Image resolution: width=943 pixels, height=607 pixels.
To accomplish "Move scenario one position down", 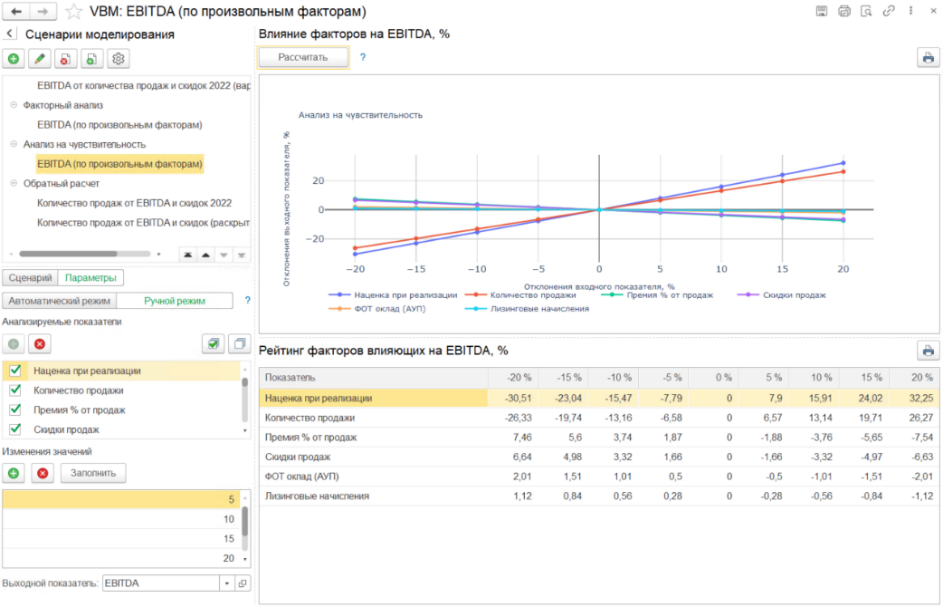I will [224, 255].
